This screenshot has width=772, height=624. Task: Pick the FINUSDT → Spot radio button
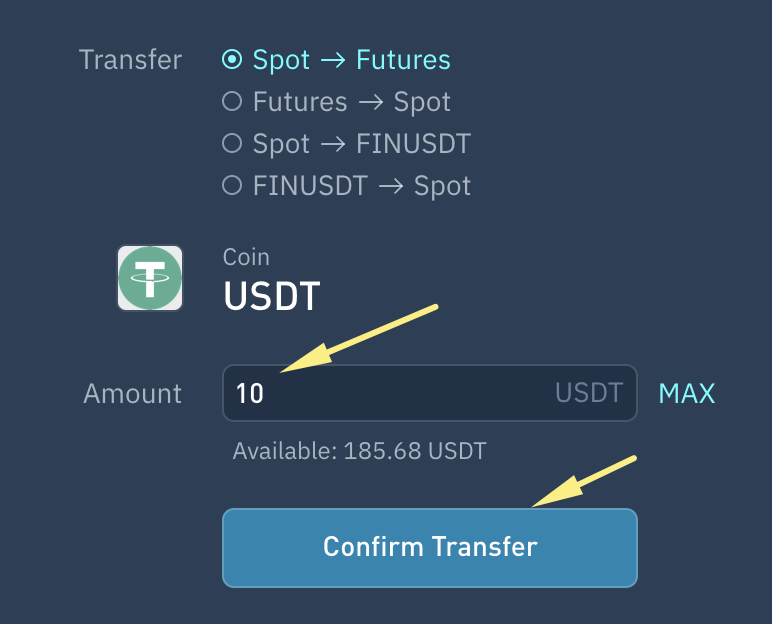(x=232, y=186)
